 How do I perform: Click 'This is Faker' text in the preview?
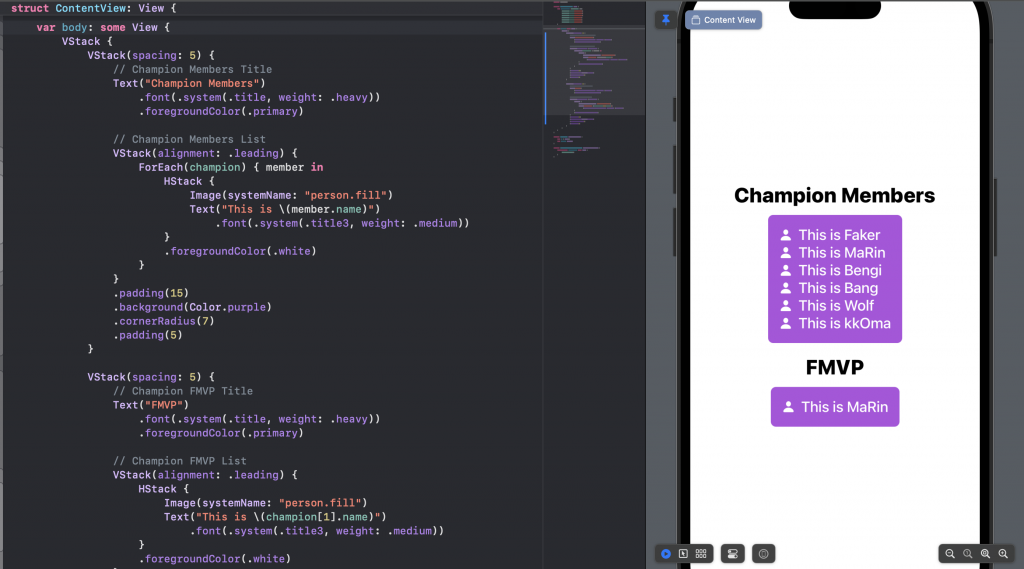click(839, 235)
